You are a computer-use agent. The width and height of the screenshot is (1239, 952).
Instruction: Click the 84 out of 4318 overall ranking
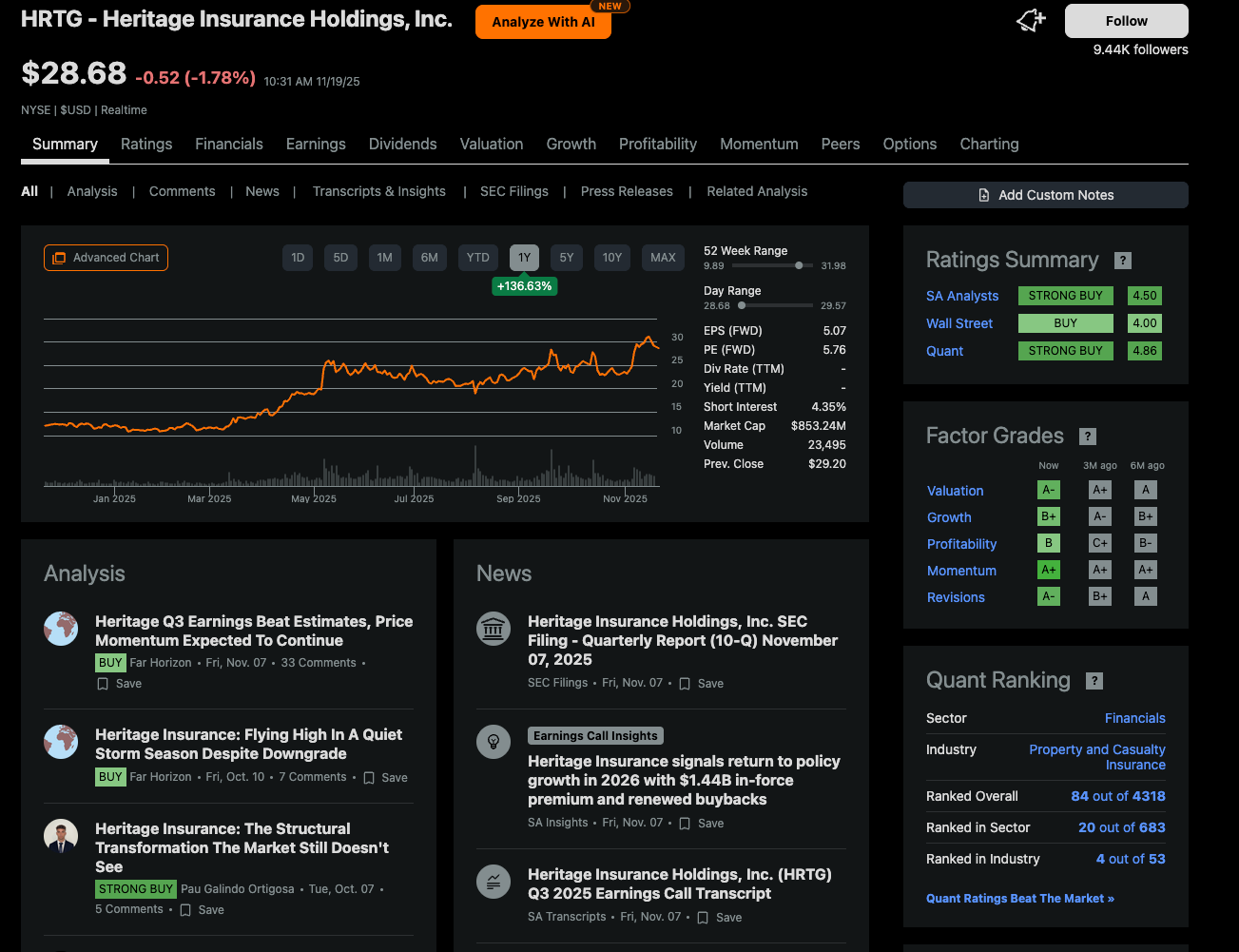(1118, 796)
